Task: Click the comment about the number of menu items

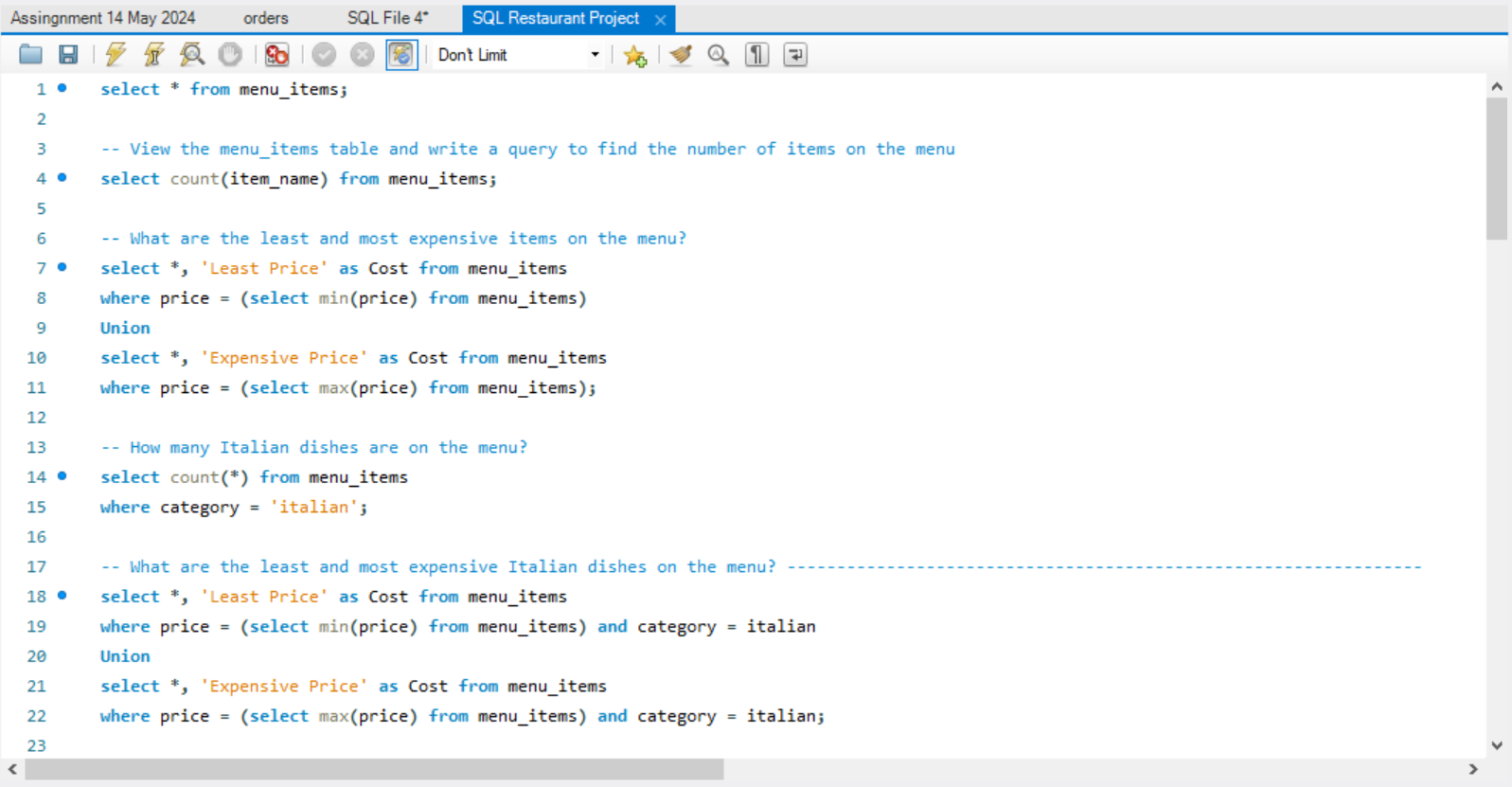Action: click(527, 149)
